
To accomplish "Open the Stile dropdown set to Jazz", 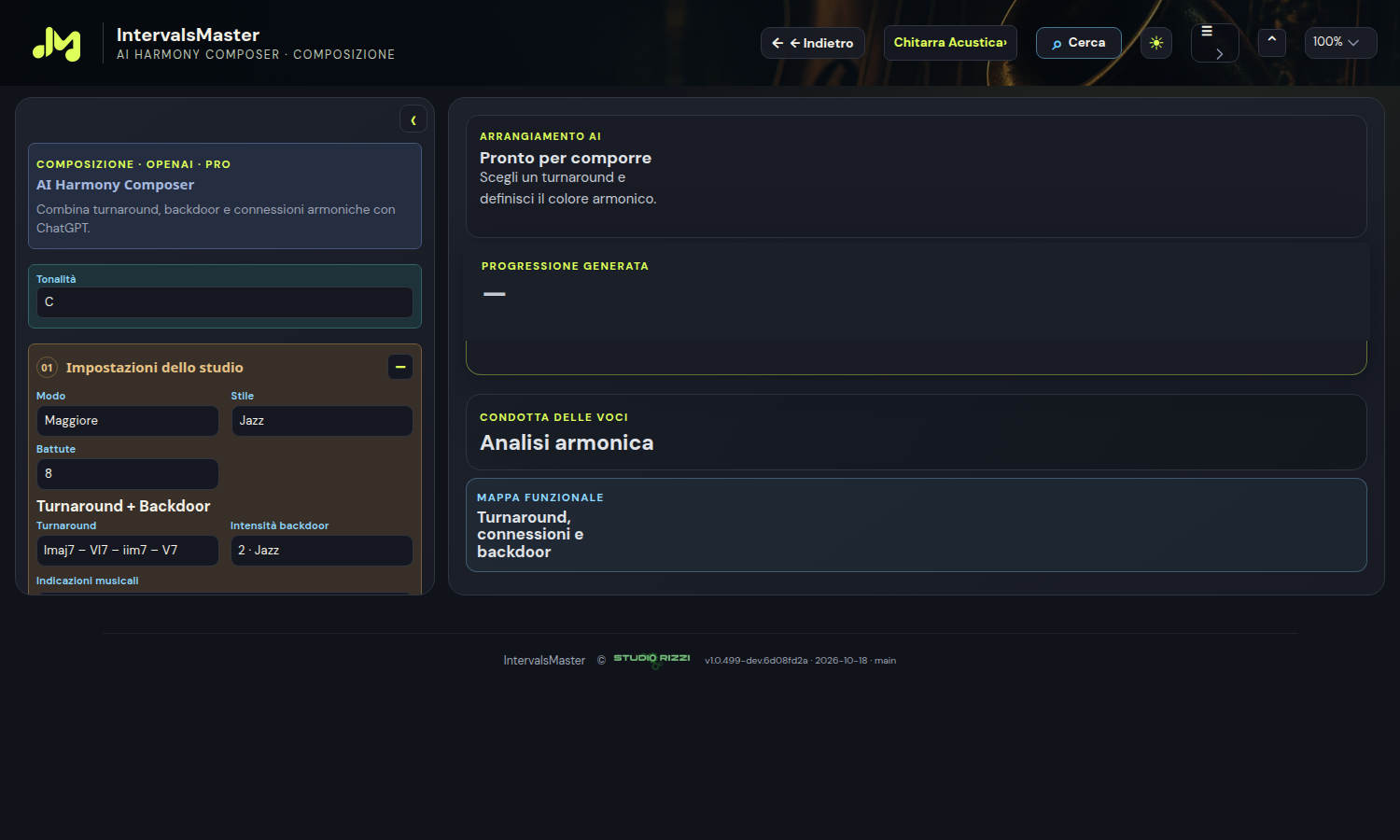I will pyautogui.click(x=322, y=421).
